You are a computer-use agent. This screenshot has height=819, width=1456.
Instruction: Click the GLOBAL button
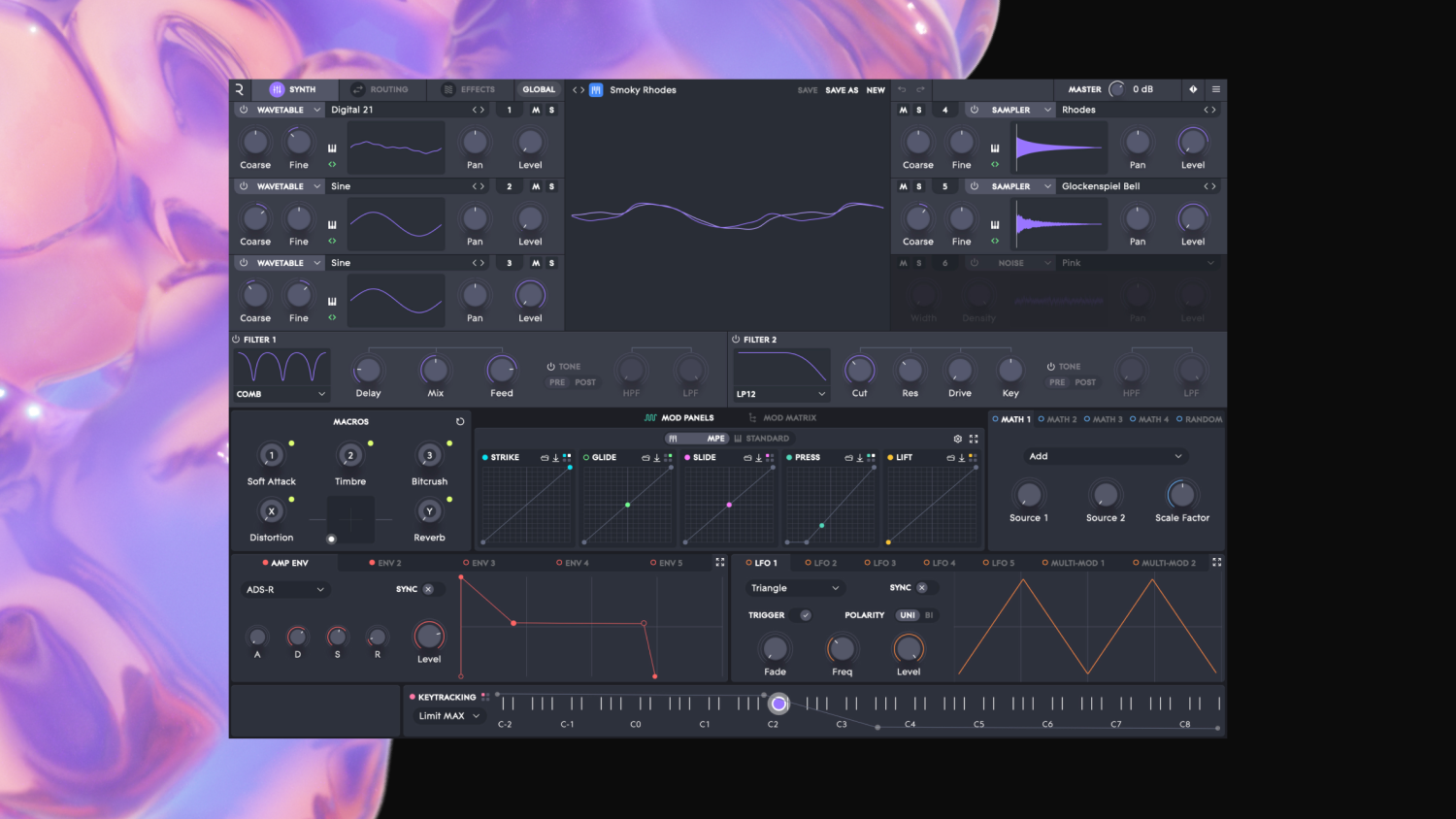tap(539, 89)
